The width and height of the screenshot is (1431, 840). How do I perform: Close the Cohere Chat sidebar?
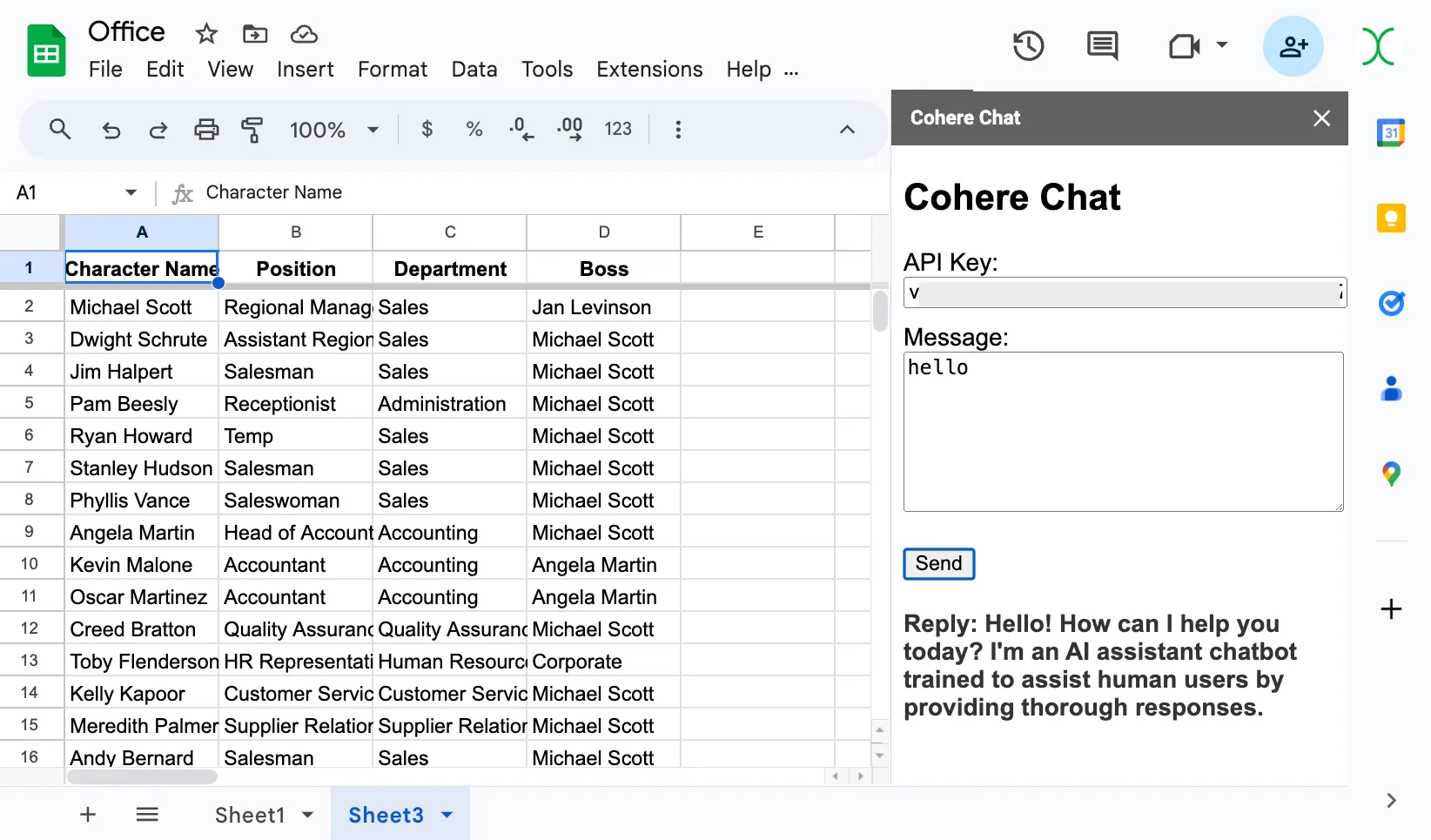click(x=1321, y=118)
